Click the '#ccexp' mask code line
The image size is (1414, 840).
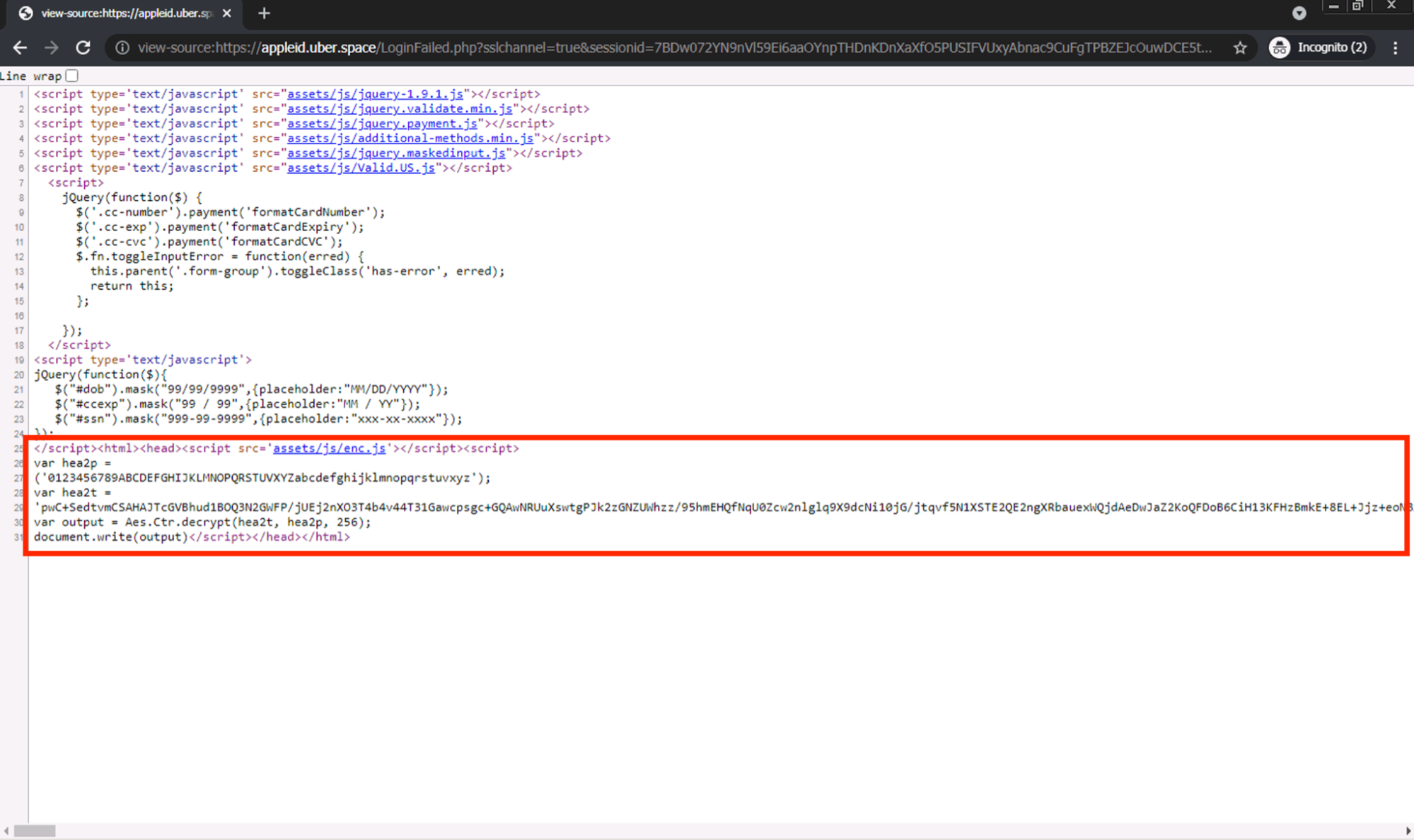pos(238,404)
